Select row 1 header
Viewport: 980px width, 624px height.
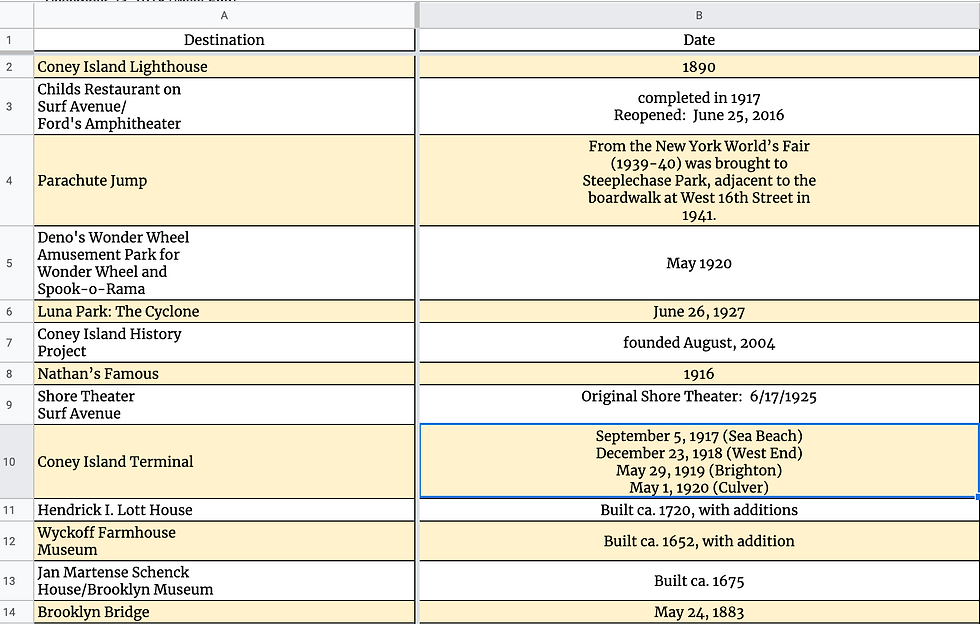(x=16, y=40)
